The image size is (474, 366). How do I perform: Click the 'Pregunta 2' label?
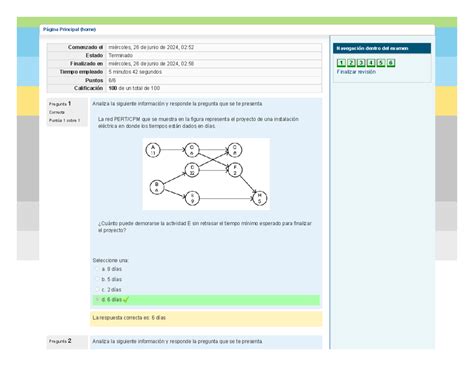[60, 341]
